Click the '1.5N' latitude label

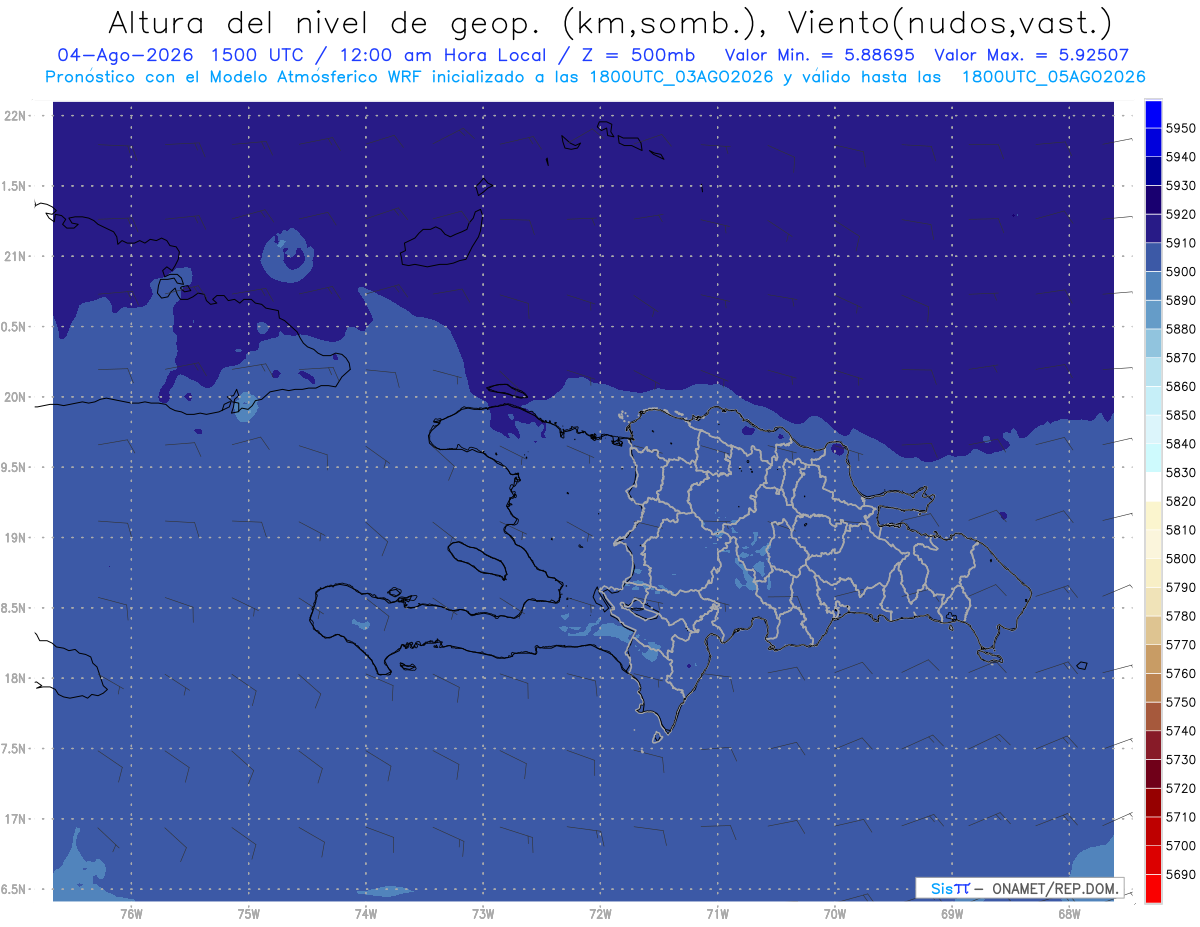tap(15, 187)
